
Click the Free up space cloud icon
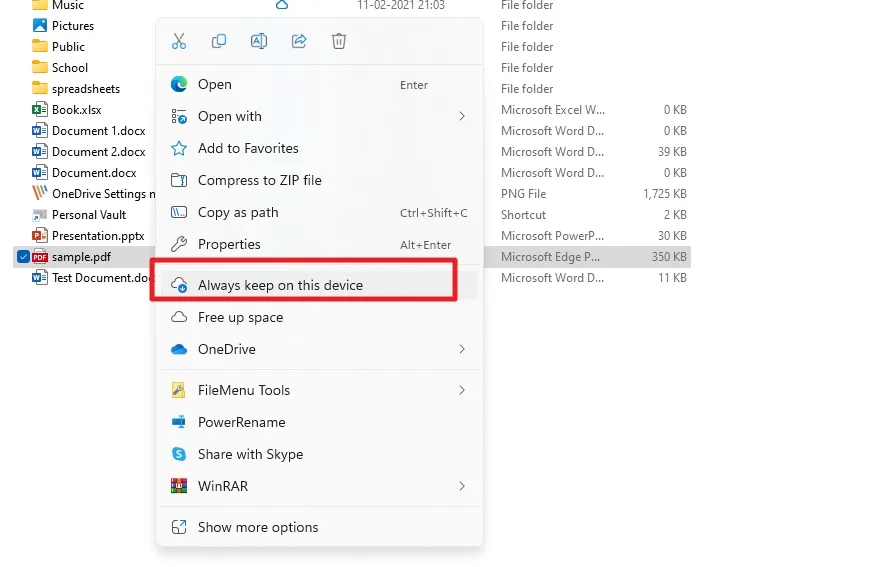click(x=179, y=317)
